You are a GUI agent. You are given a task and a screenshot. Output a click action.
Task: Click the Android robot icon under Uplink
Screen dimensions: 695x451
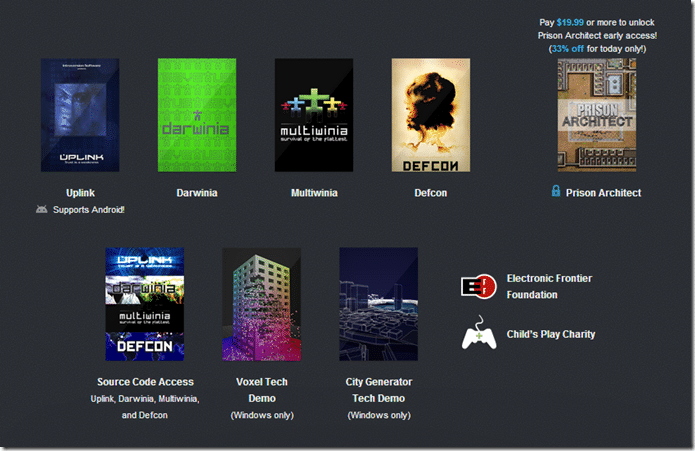pyautogui.click(x=42, y=209)
